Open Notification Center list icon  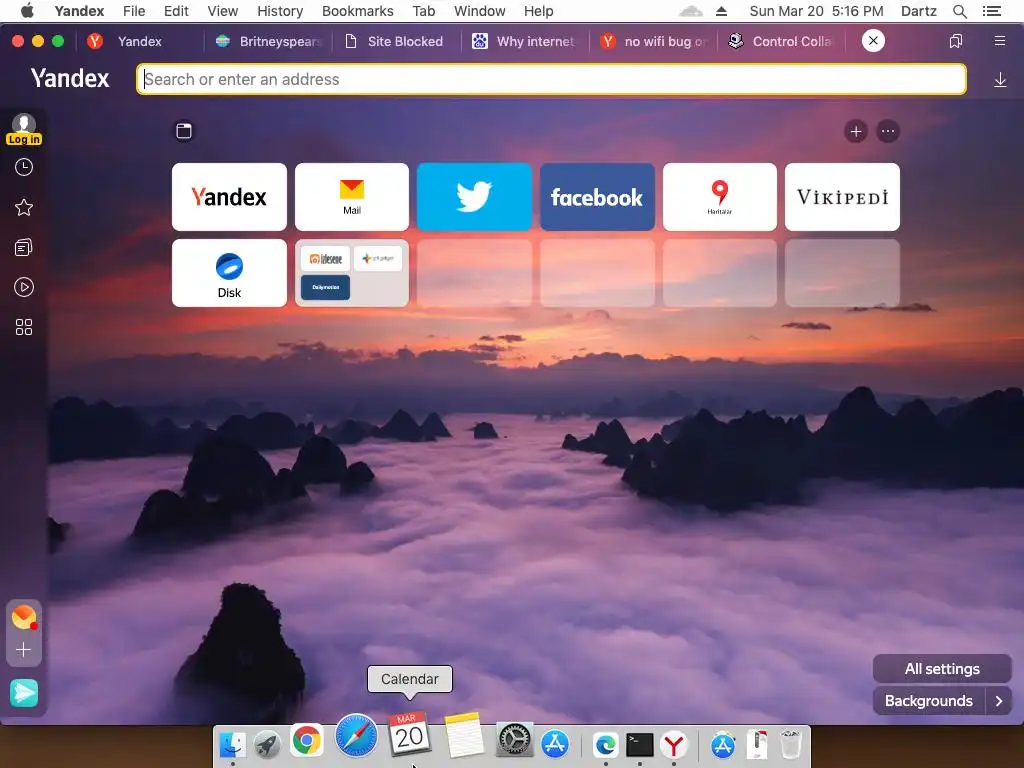point(992,11)
